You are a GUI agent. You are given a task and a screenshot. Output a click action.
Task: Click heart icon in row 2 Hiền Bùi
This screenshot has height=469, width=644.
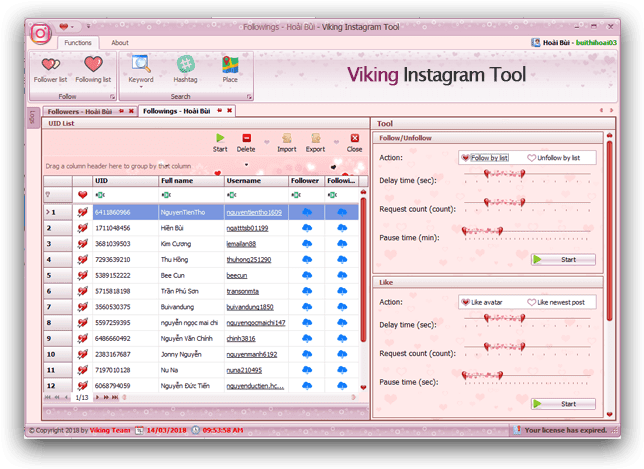coord(83,228)
